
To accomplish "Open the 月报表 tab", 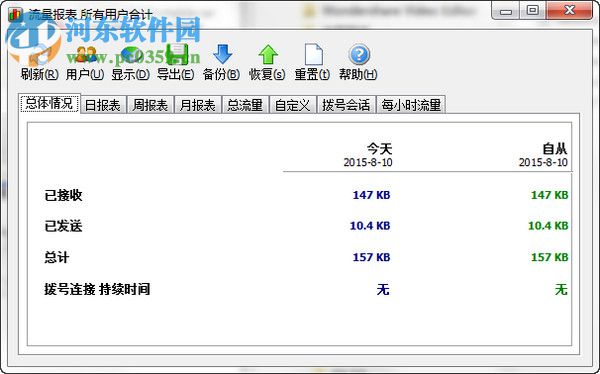I will tap(197, 105).
